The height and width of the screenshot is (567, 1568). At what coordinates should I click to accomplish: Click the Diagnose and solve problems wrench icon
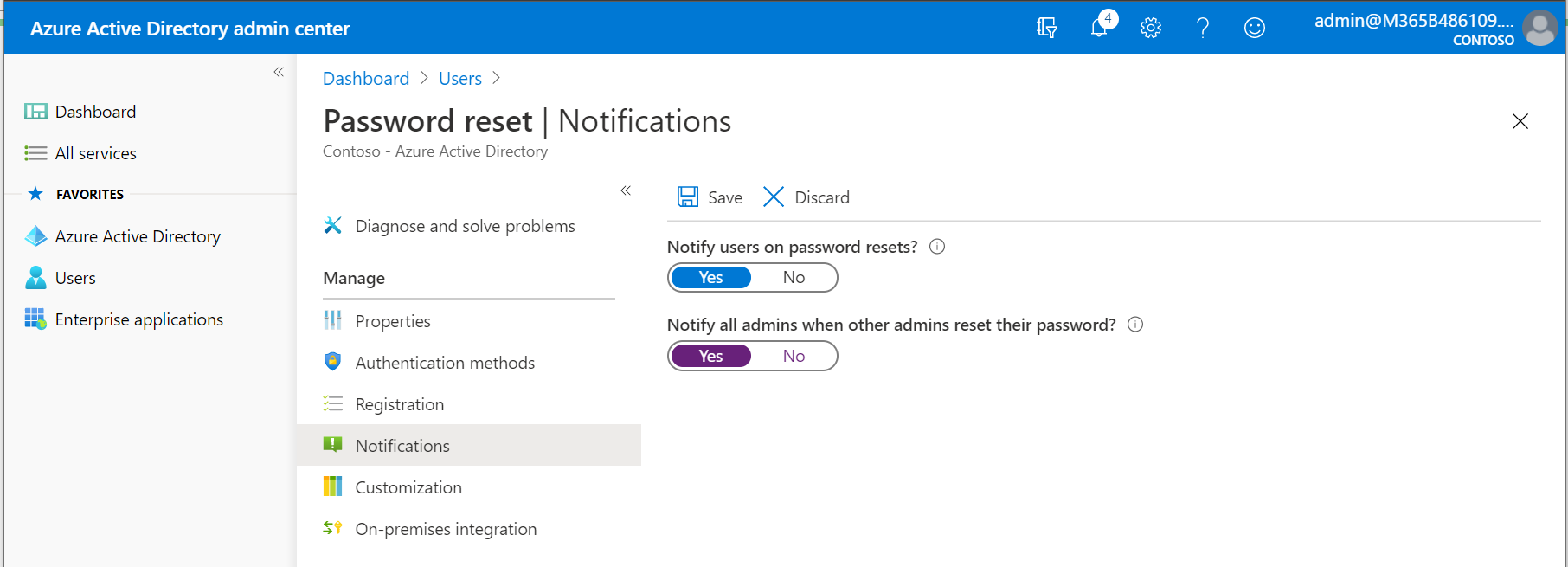pyautogui.click(x=332, y=225)
